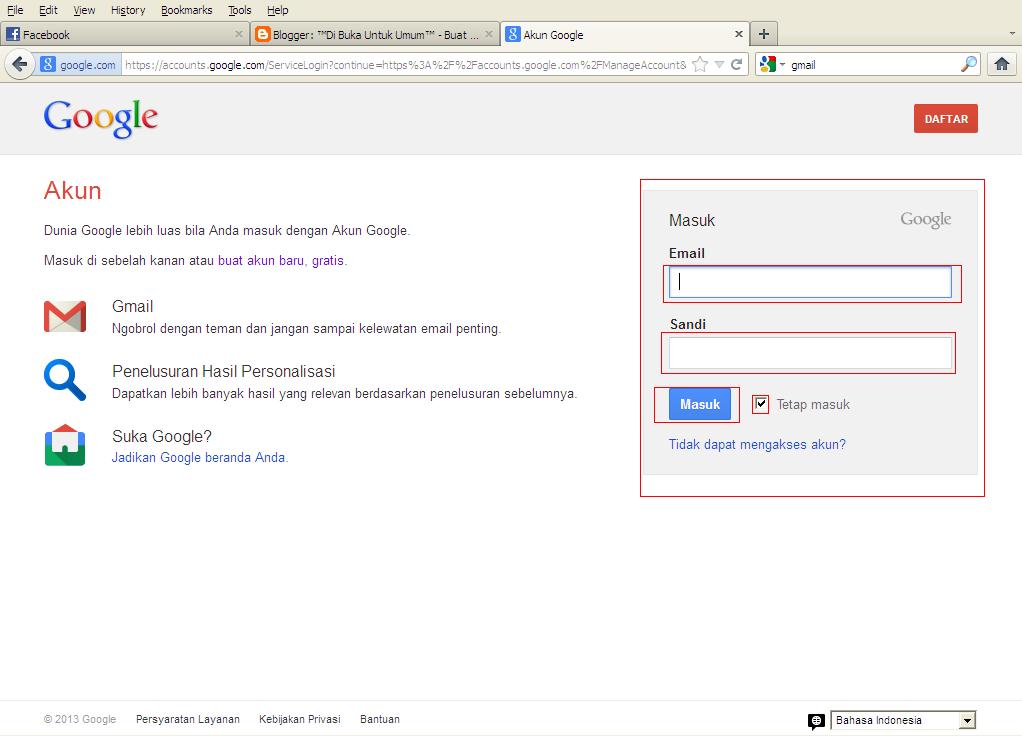Image resolution: width=1022 pixels, height=736 pixels.
Task: Click the Penelusuran Hasil Personalisasi heading
Action: (224, 371)
